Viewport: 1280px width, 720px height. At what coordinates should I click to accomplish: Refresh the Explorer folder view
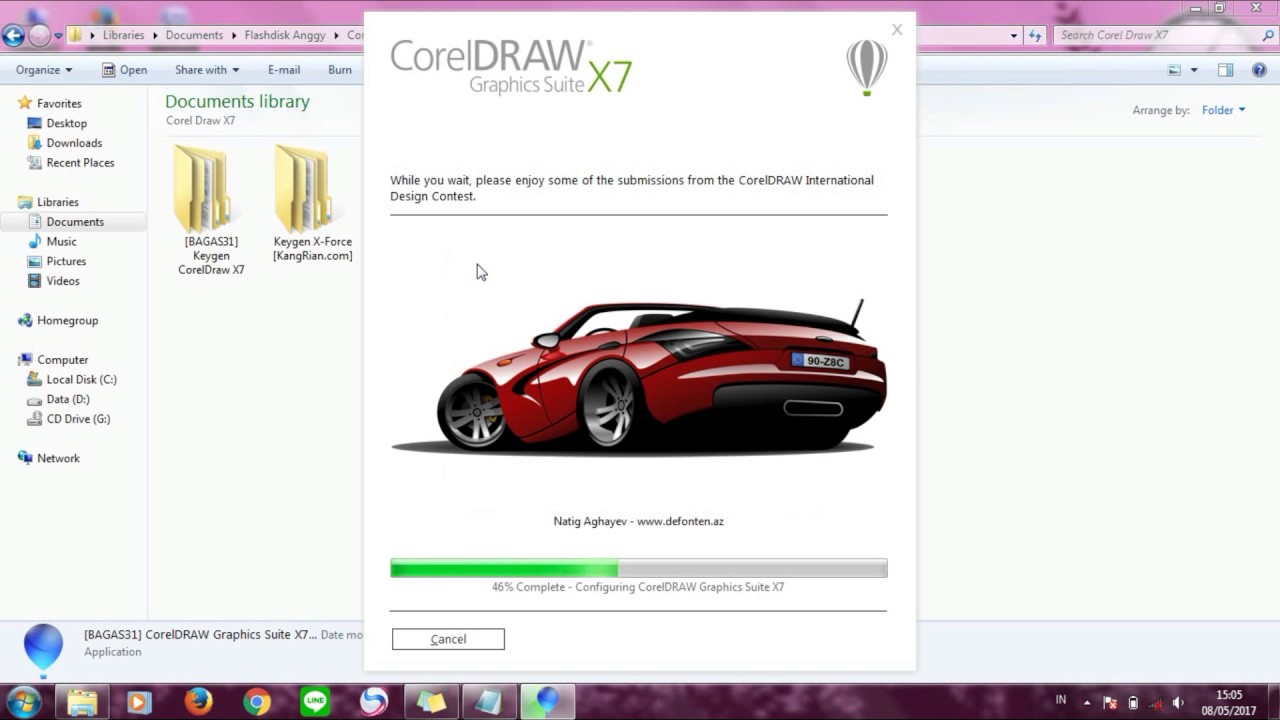(x=1035, y=36)
